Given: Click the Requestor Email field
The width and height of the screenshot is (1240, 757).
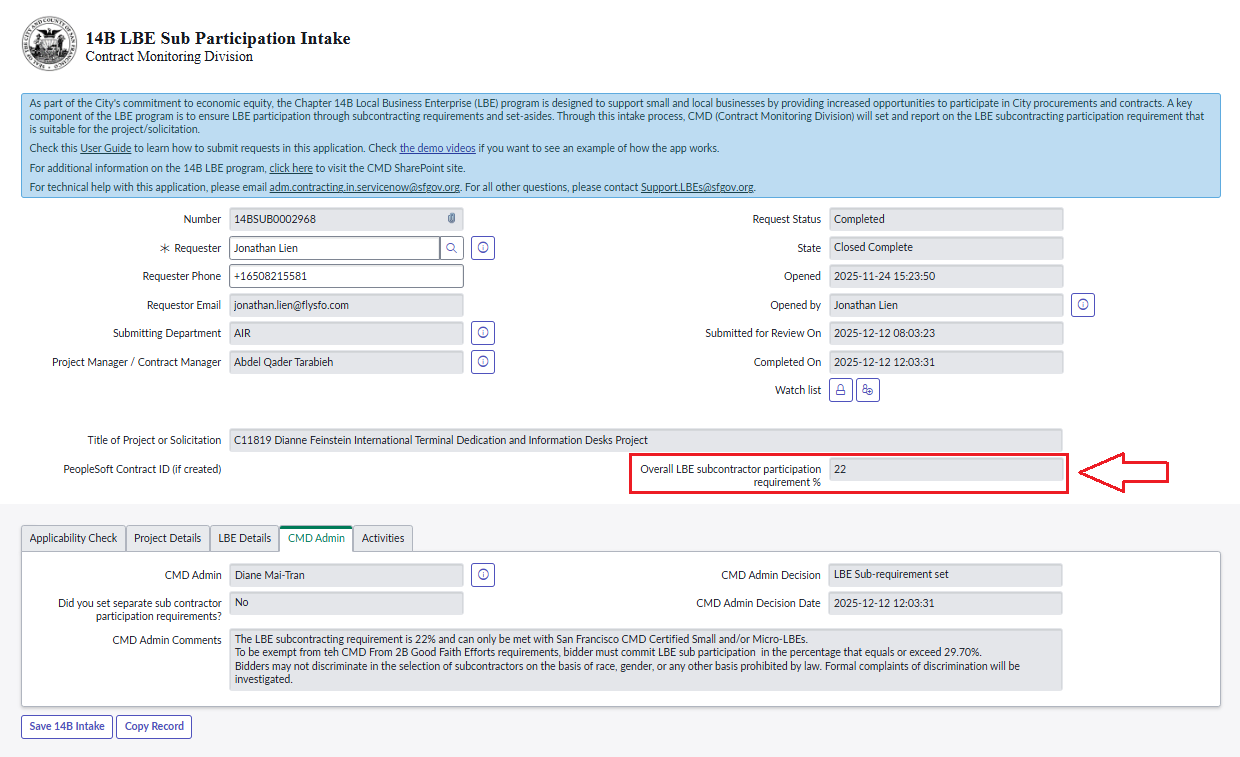Looking at the screenshot, I should [x=346, y=305].
